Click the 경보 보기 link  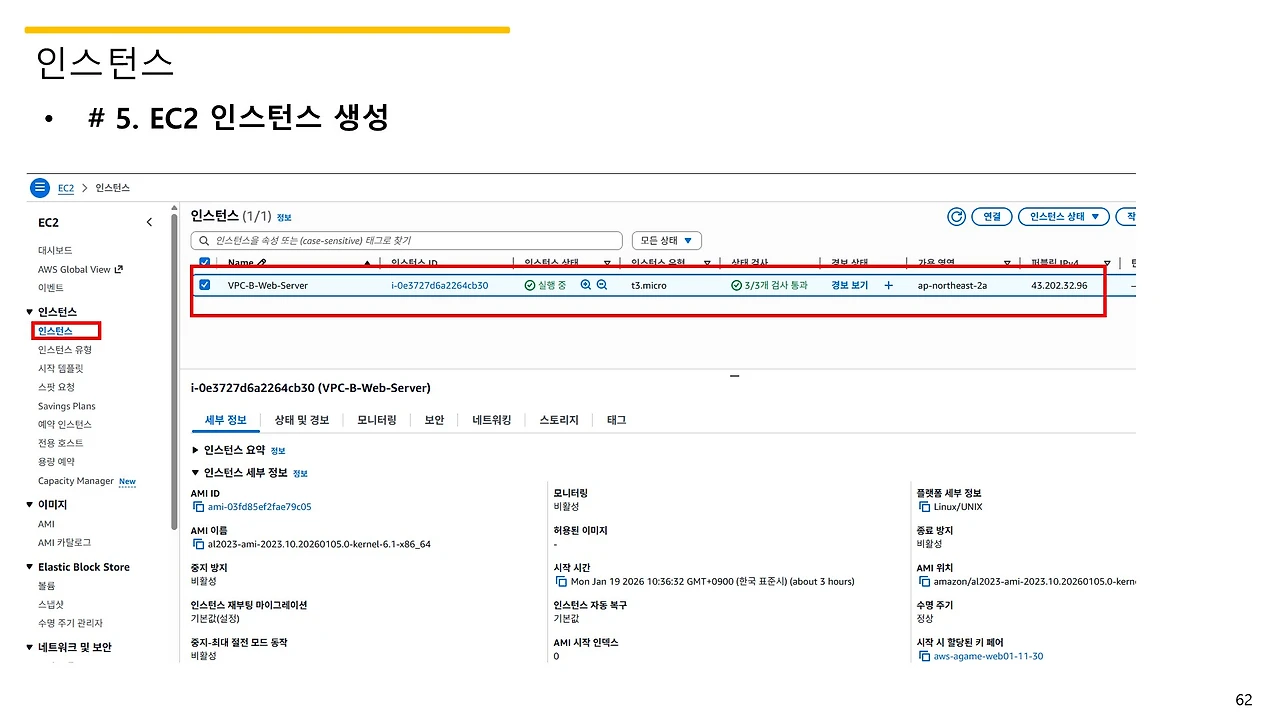849,285
